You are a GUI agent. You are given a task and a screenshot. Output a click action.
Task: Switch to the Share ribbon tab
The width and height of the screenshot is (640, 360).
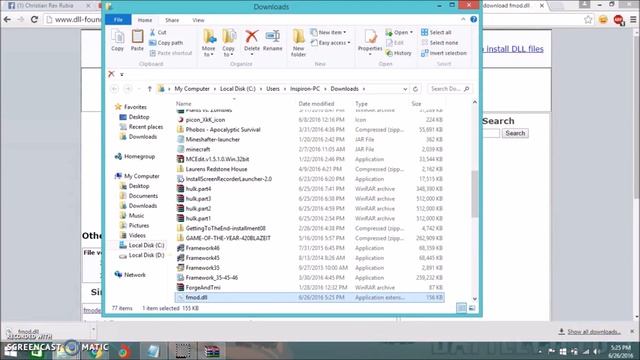172,20
